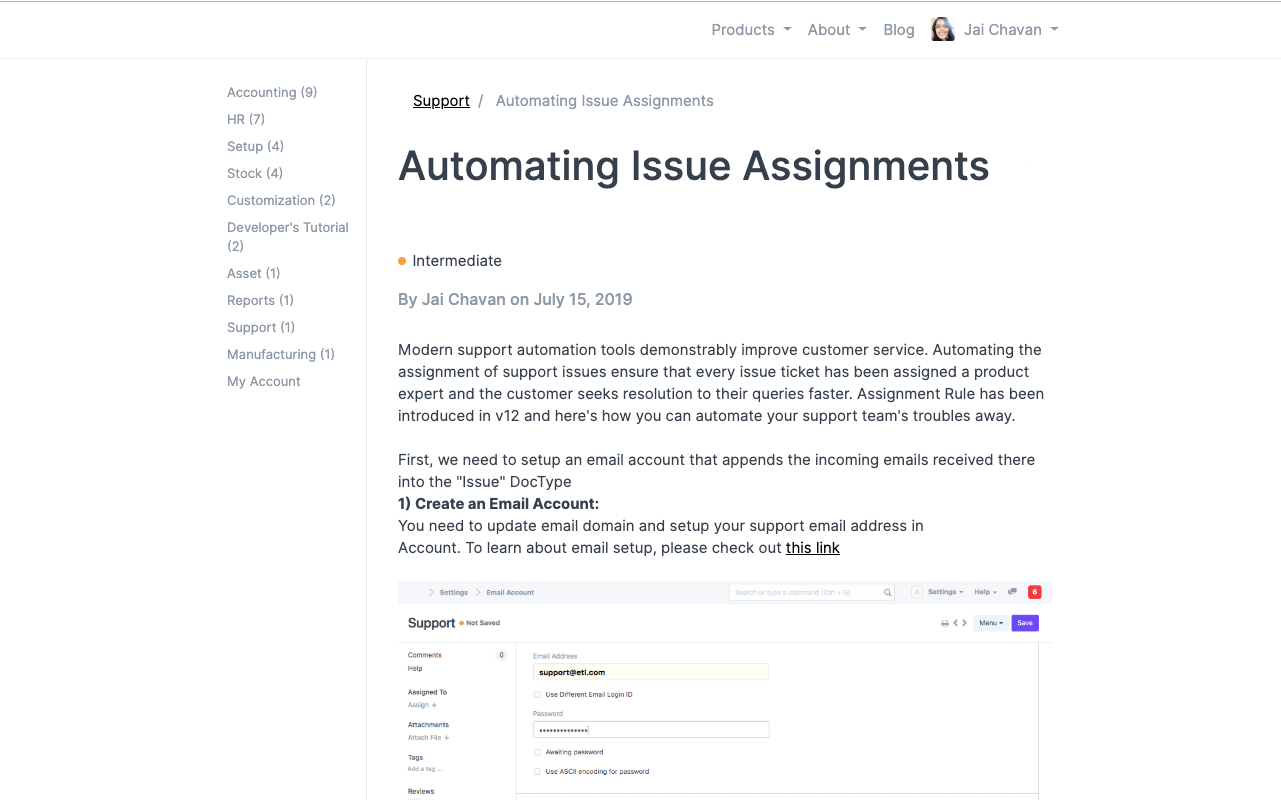Click the chat messages icon next to Help
Image resolution: width=1281 pixels, height=800 pixels.
coord(1012,592)
